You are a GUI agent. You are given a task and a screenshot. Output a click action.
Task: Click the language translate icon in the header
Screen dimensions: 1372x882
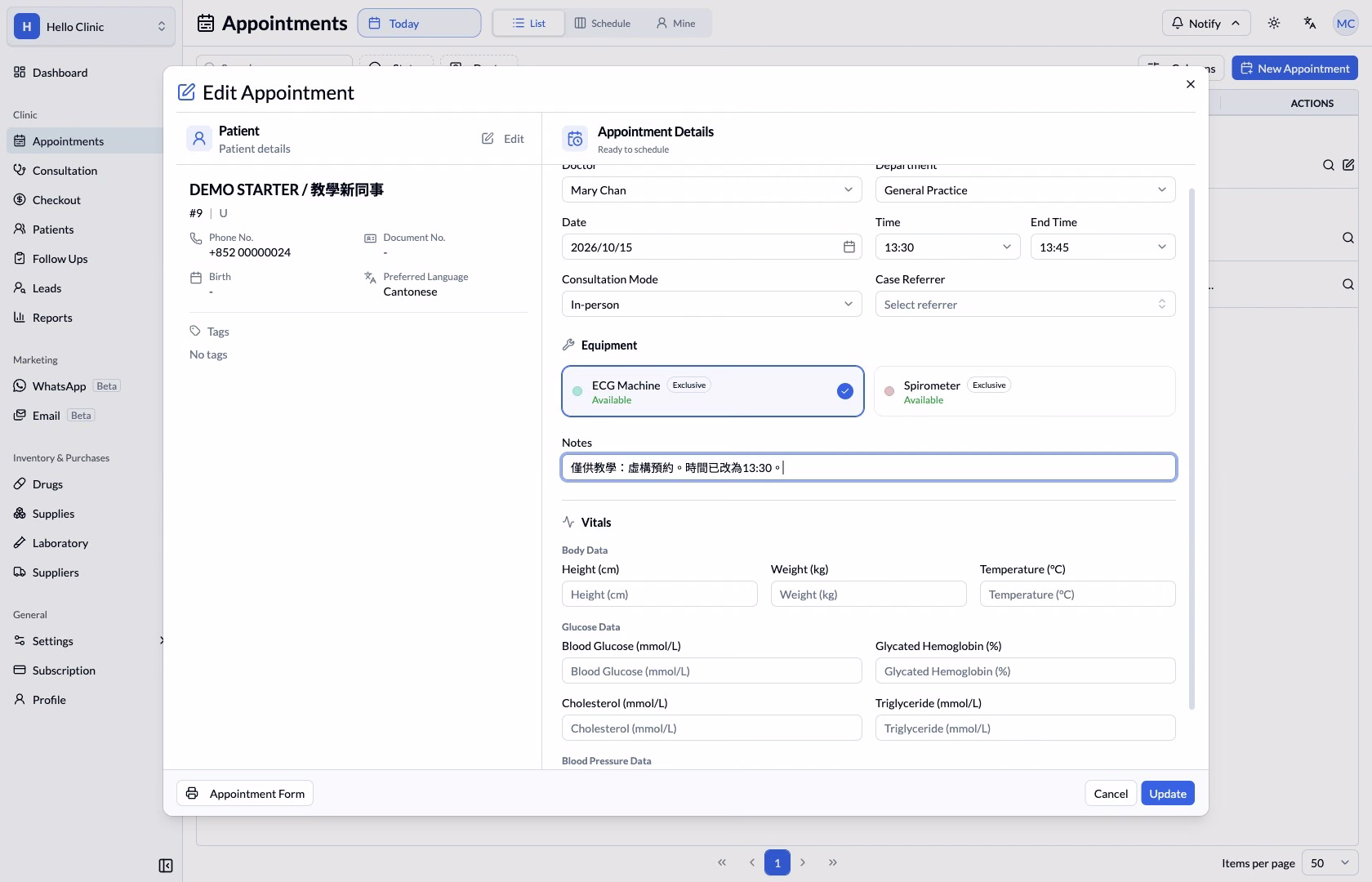[1310, 23]
